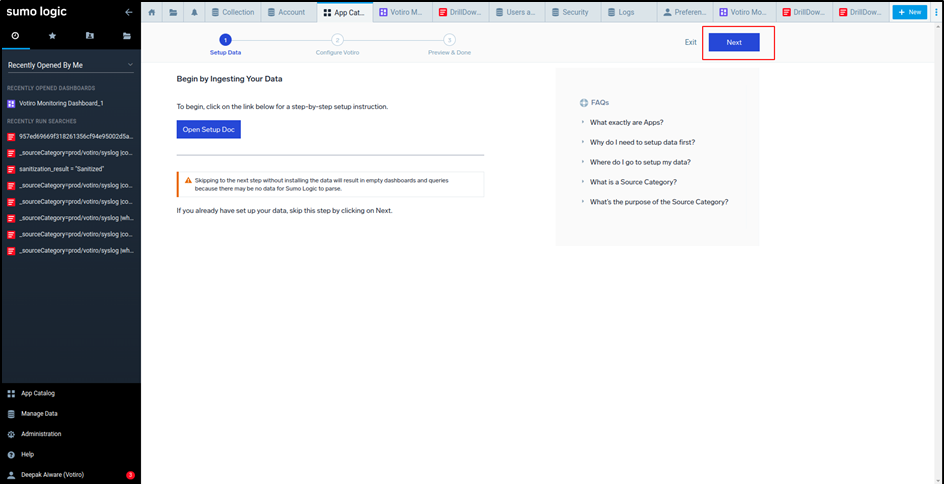The image size is (944, 484).
Task: Click the + New tab button
Action: click(x=910, y=12)
